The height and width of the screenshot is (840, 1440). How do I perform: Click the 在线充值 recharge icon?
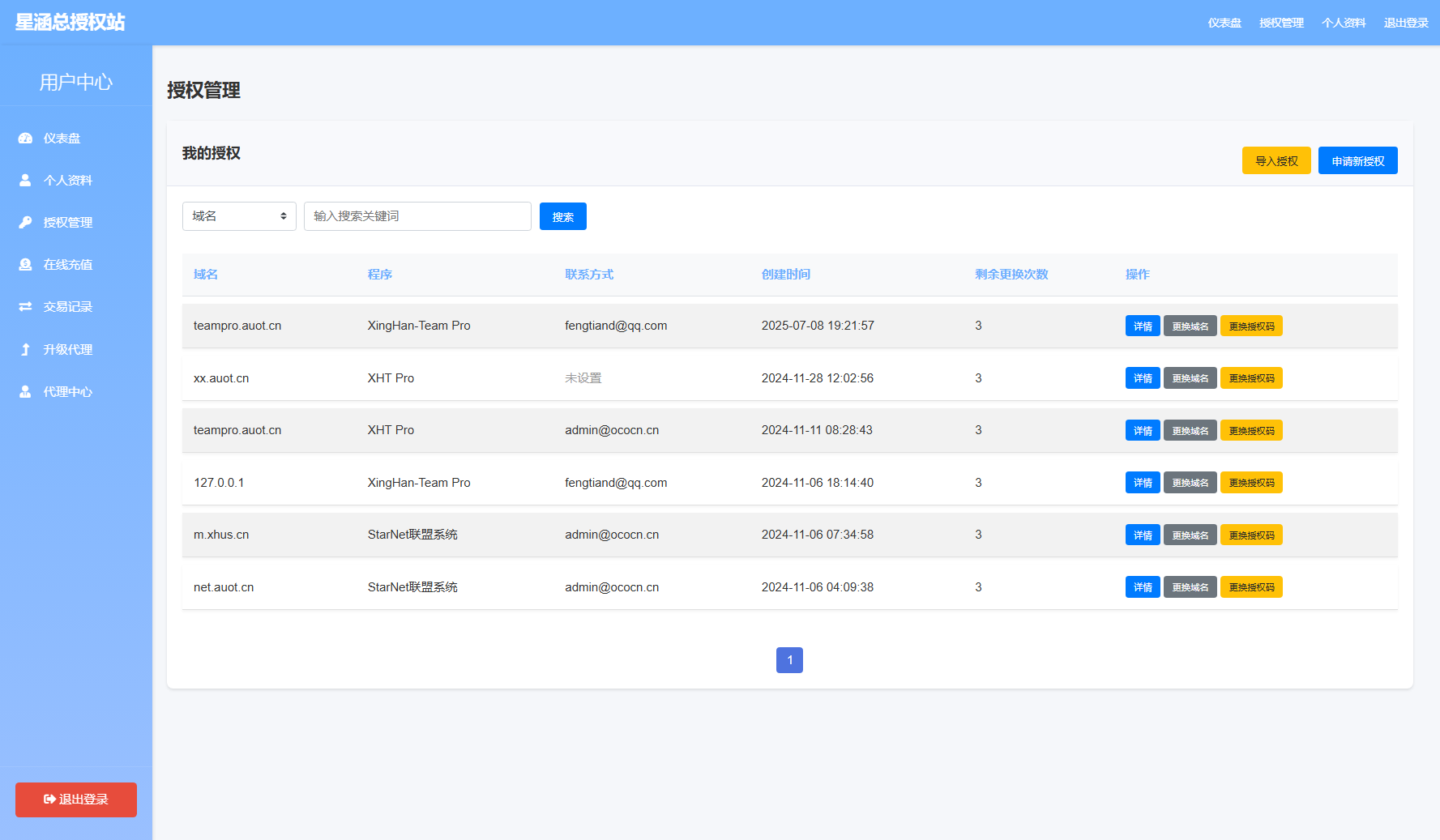25,265
